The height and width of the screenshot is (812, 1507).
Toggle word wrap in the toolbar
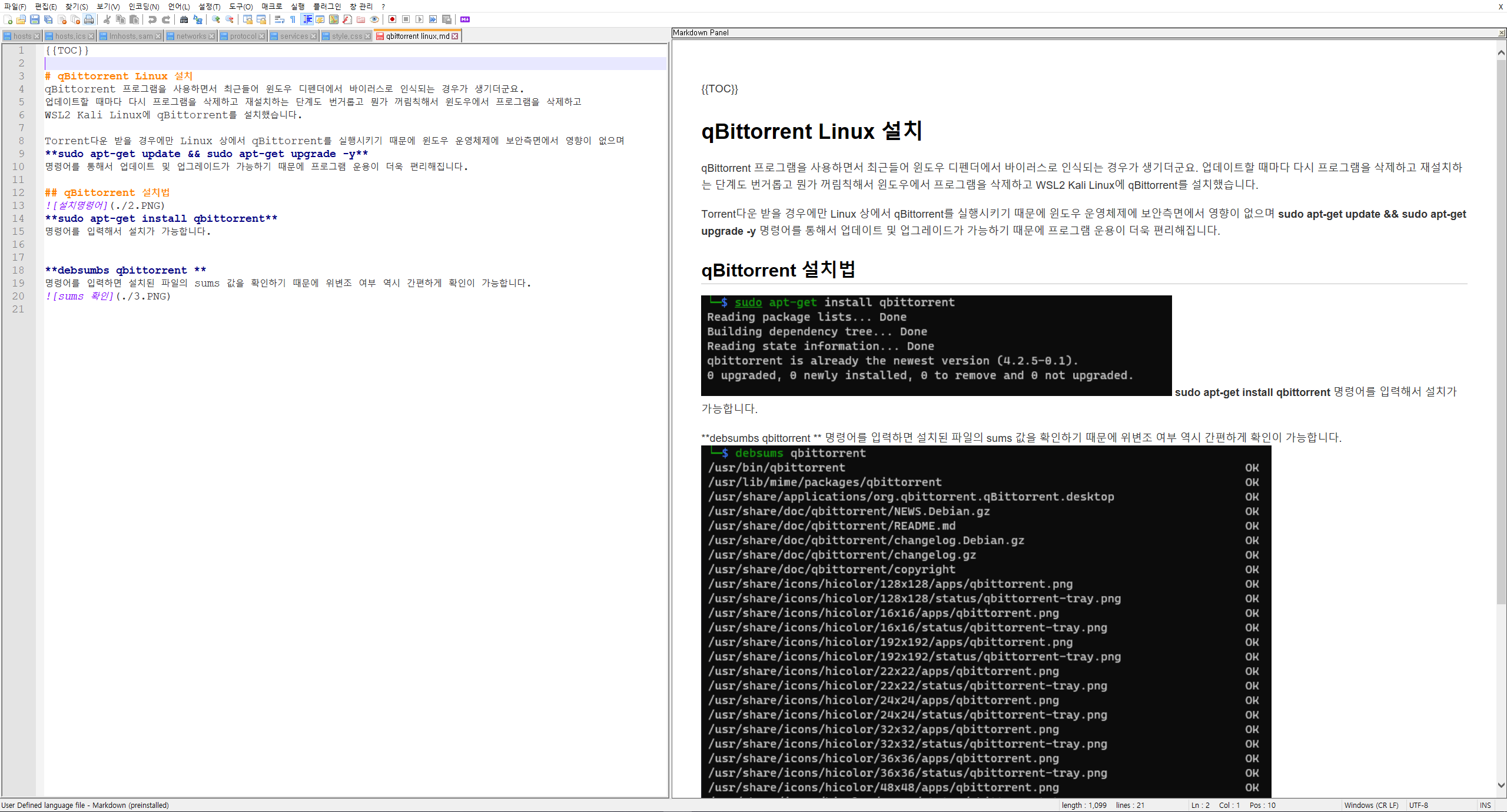click(279, 19)
